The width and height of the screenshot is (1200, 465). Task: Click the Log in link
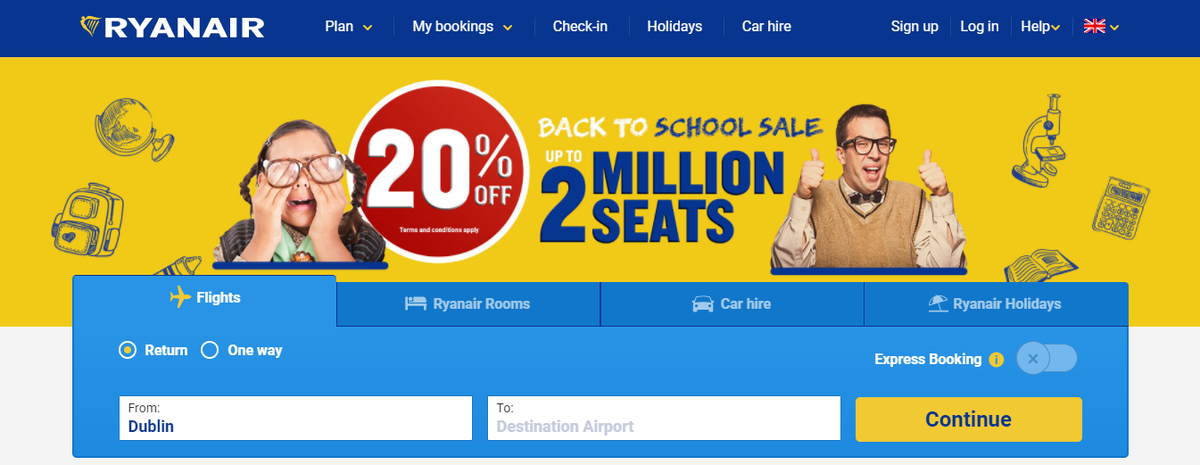click(979, 27)
